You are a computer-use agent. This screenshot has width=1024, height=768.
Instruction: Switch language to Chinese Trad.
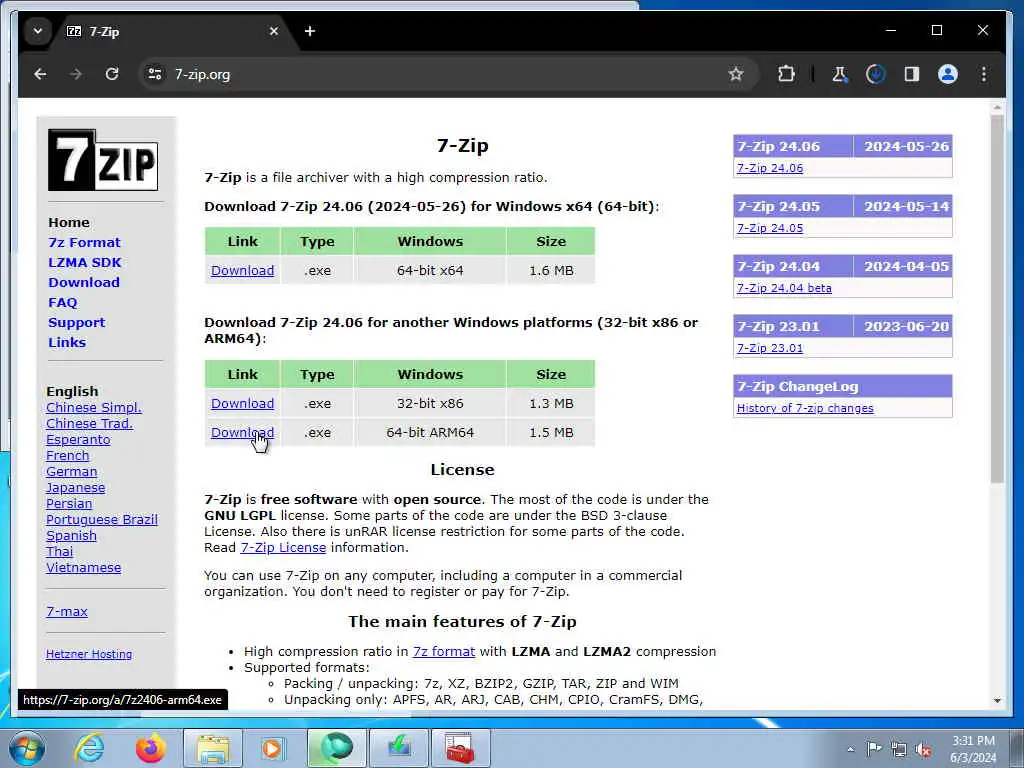point(89,424)
